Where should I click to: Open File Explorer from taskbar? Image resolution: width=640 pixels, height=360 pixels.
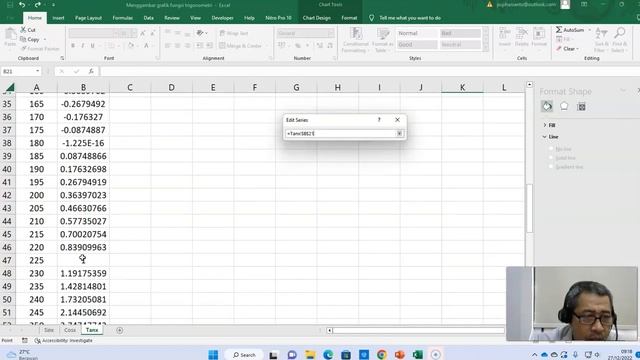(310, 354)
